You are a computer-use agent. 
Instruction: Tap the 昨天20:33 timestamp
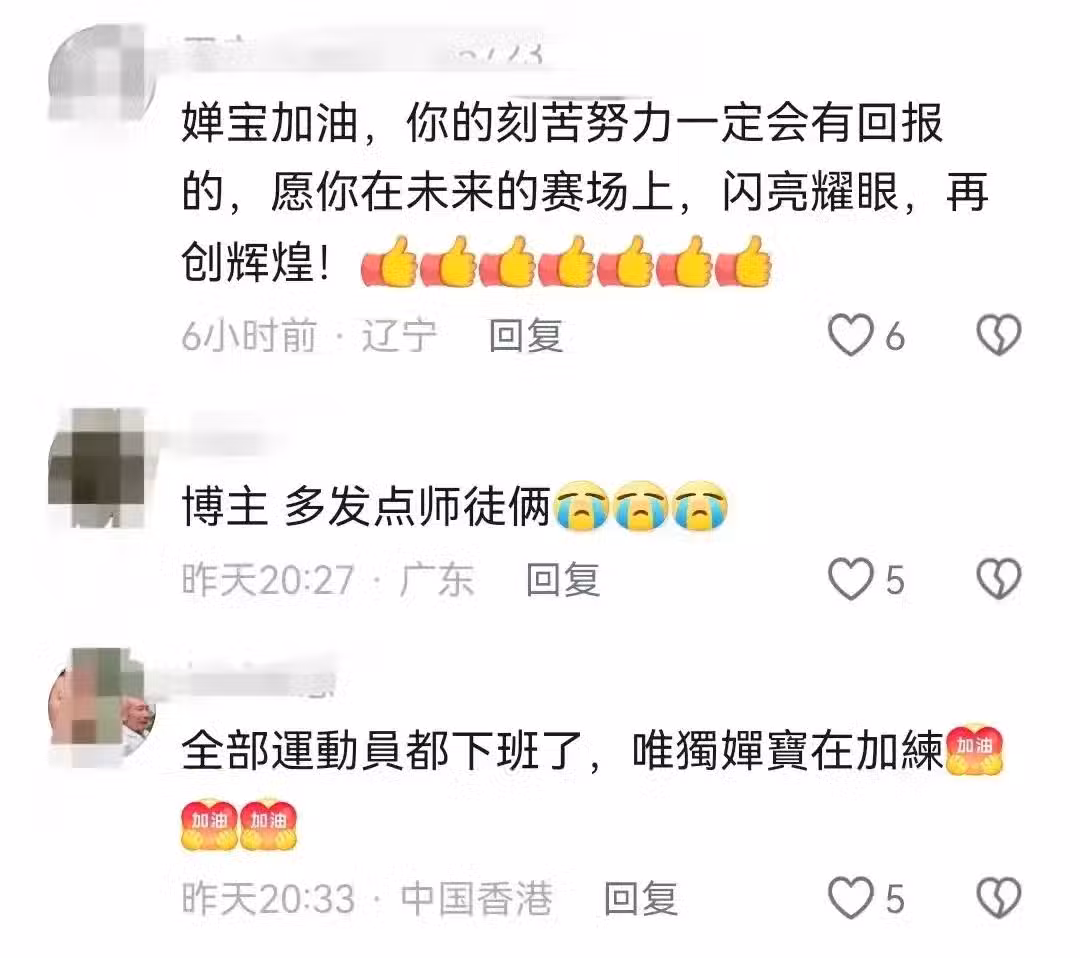pos(269,899)
